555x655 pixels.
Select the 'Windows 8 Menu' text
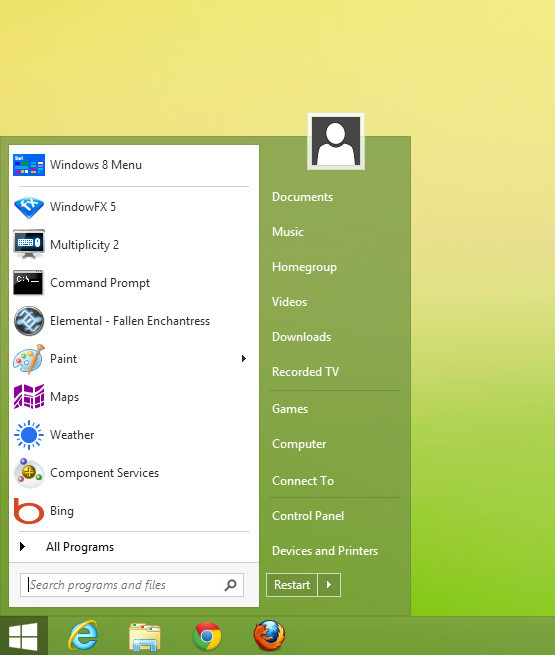pyautogui.click(x=96, y=165)
